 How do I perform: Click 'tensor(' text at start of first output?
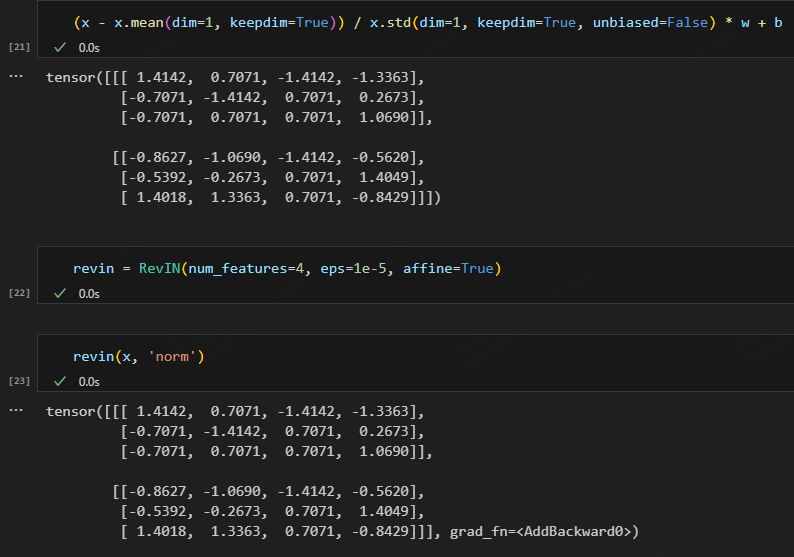pyautogui.click(x=74, y=77)
